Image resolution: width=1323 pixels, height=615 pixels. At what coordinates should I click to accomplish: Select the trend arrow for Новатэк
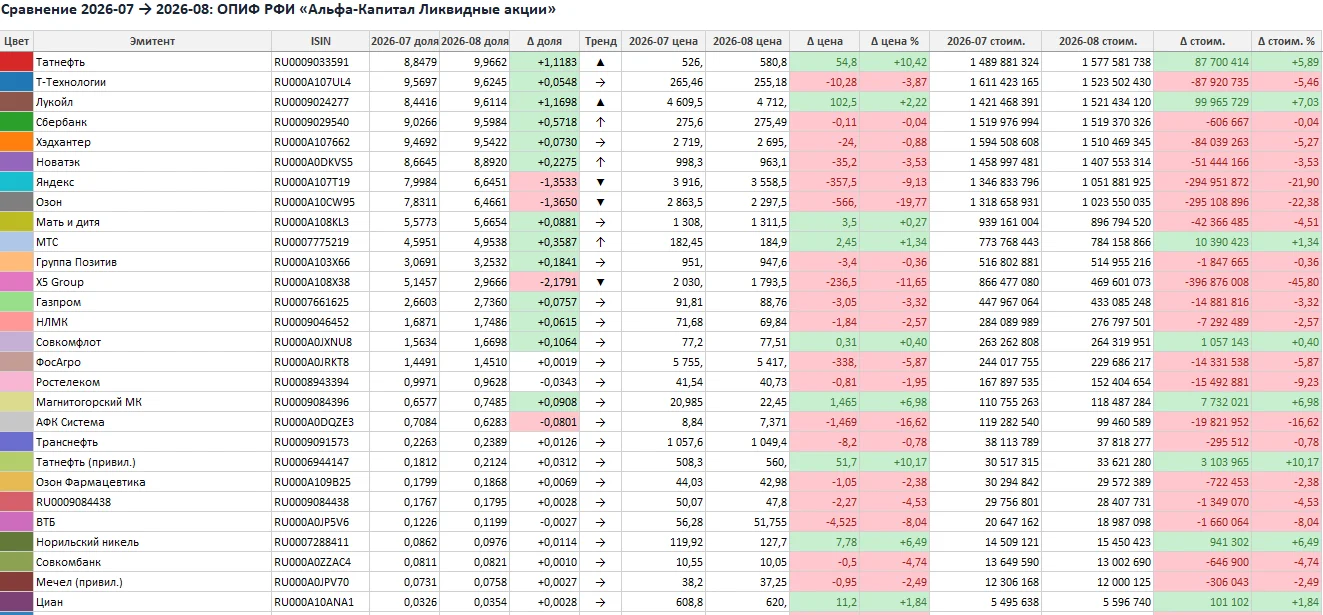click(x=600, y=162)
